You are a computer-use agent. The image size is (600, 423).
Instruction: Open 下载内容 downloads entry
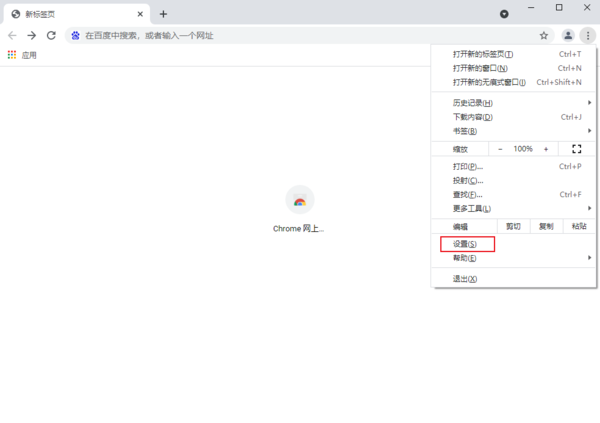pos(514,117)
